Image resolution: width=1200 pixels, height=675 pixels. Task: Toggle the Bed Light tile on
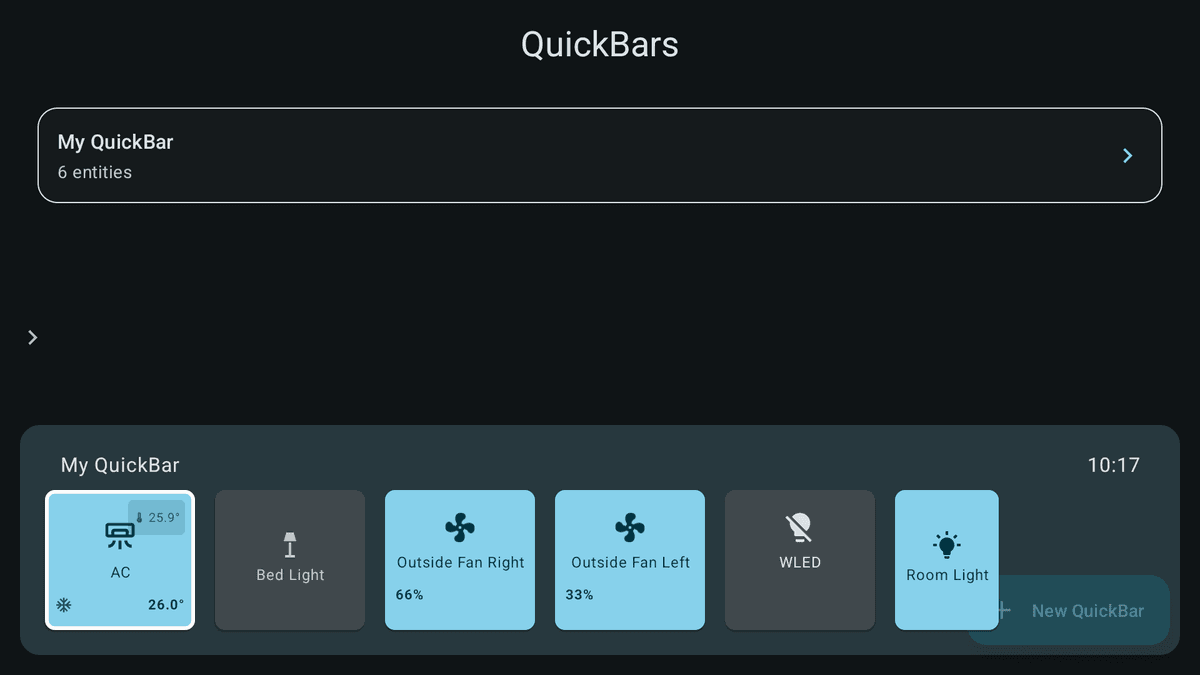pyautogui.click(x=289, y=560)
